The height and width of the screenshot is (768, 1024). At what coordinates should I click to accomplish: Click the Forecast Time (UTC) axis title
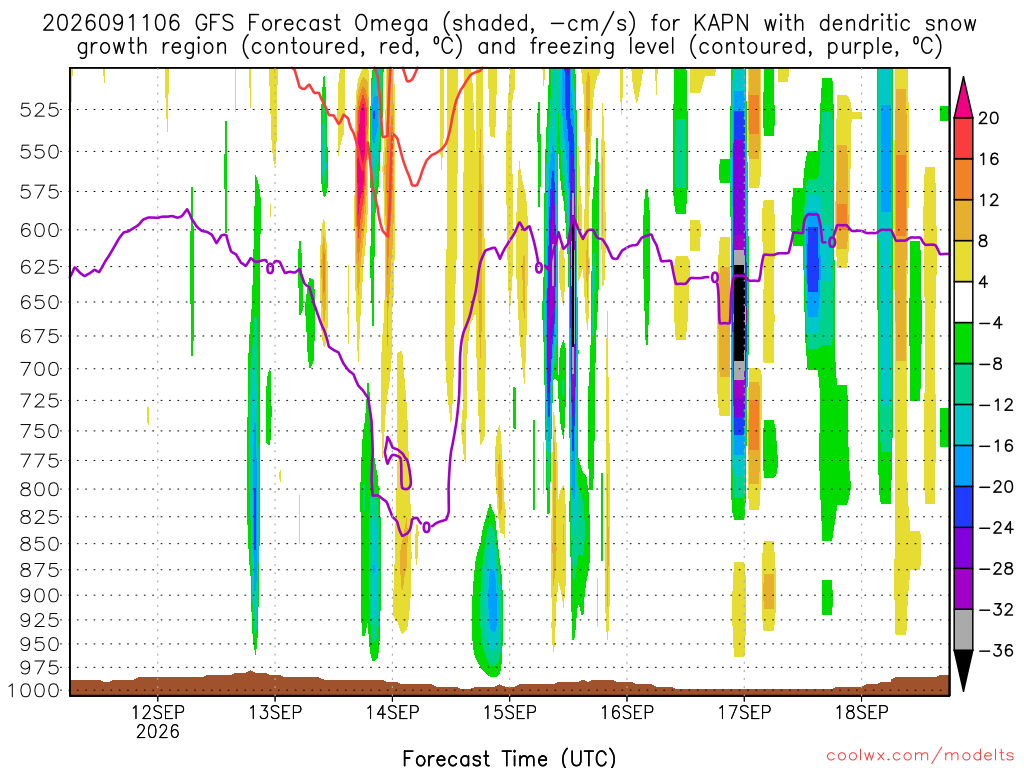509,758
